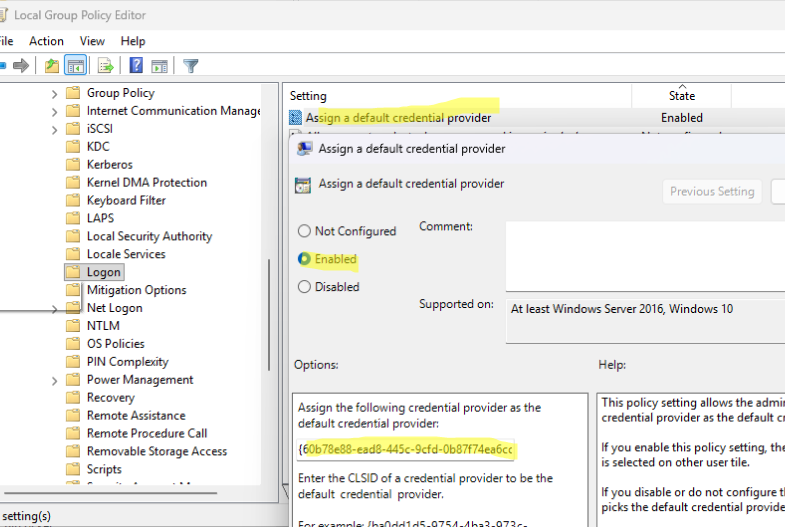Viewport: 785px width, 527px height.
Task: Click the credential provider CLSID text field
Action: pyautogui.click(x=406, y=449)
